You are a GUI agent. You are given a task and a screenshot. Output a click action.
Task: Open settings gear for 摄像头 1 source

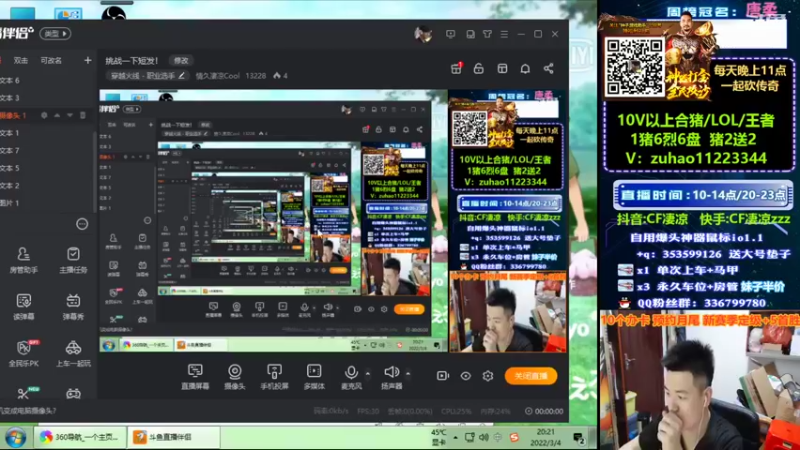(x=44, y=115)
